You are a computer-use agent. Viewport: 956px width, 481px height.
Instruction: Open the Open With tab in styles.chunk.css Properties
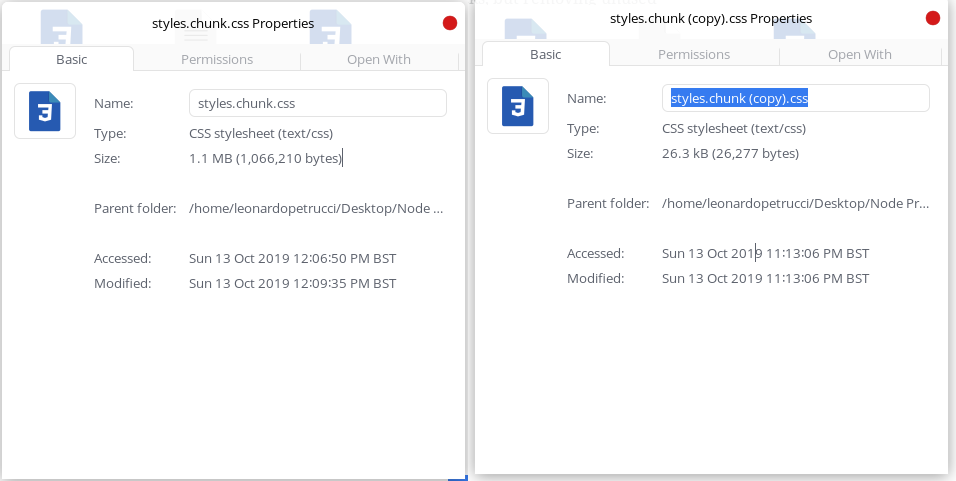378,60
